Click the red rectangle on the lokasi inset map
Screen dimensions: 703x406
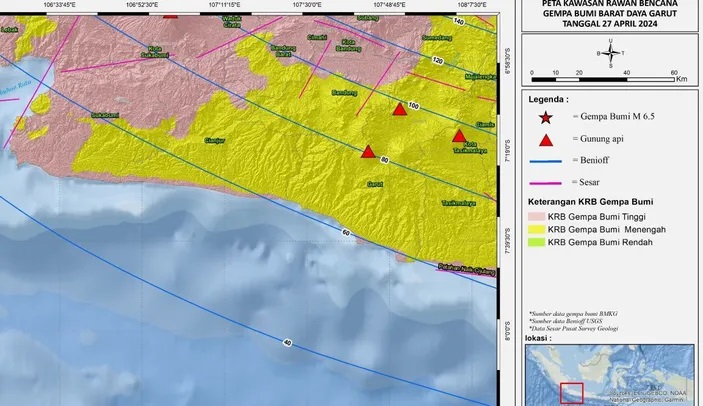tap(571, 393)
